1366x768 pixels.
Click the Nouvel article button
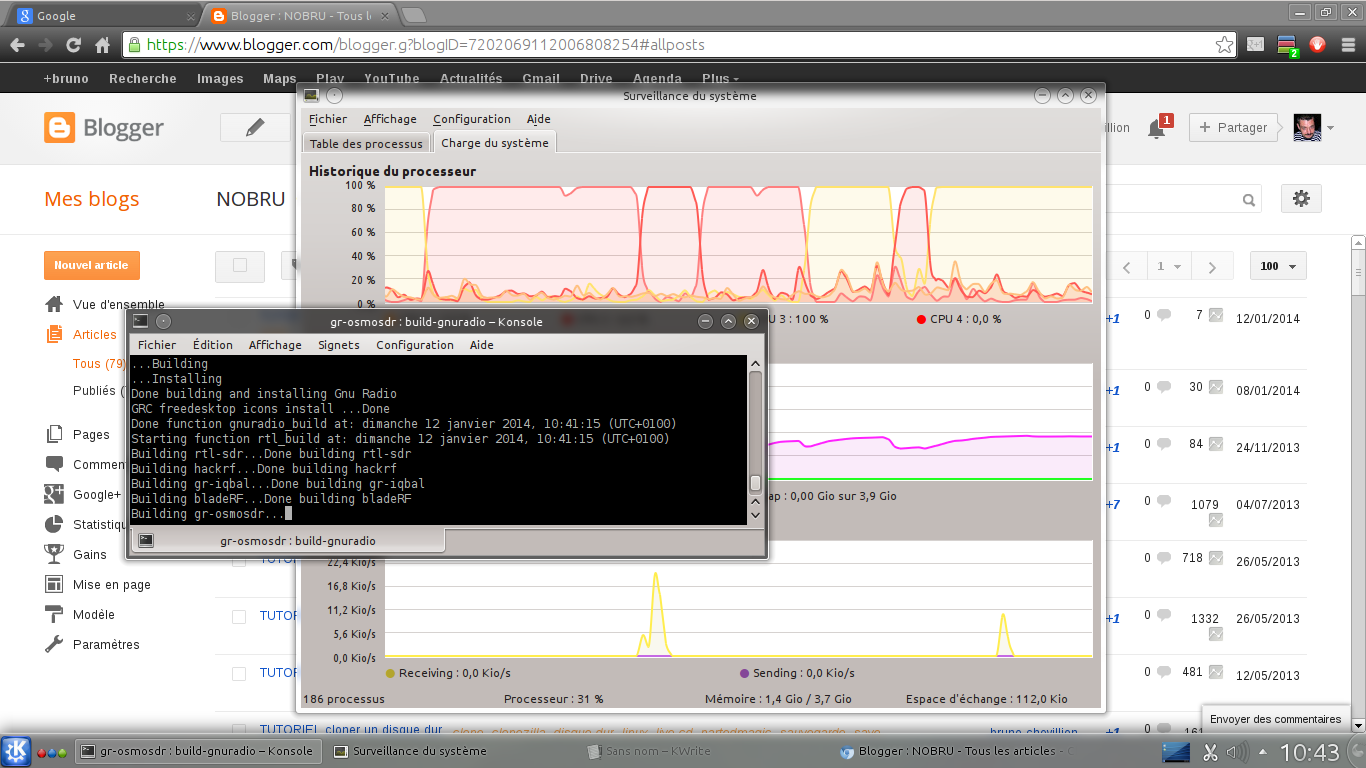pyautogui.click(x=91, y=265)
